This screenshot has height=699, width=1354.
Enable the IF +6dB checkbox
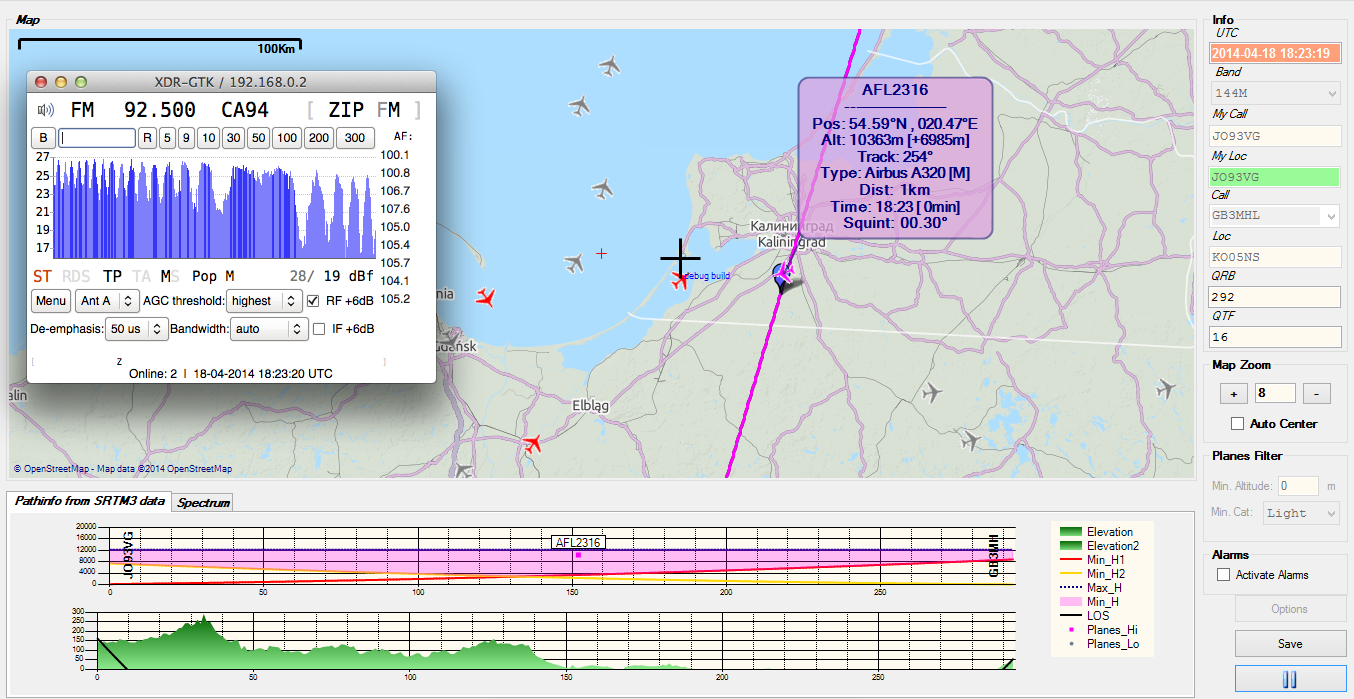319,329
